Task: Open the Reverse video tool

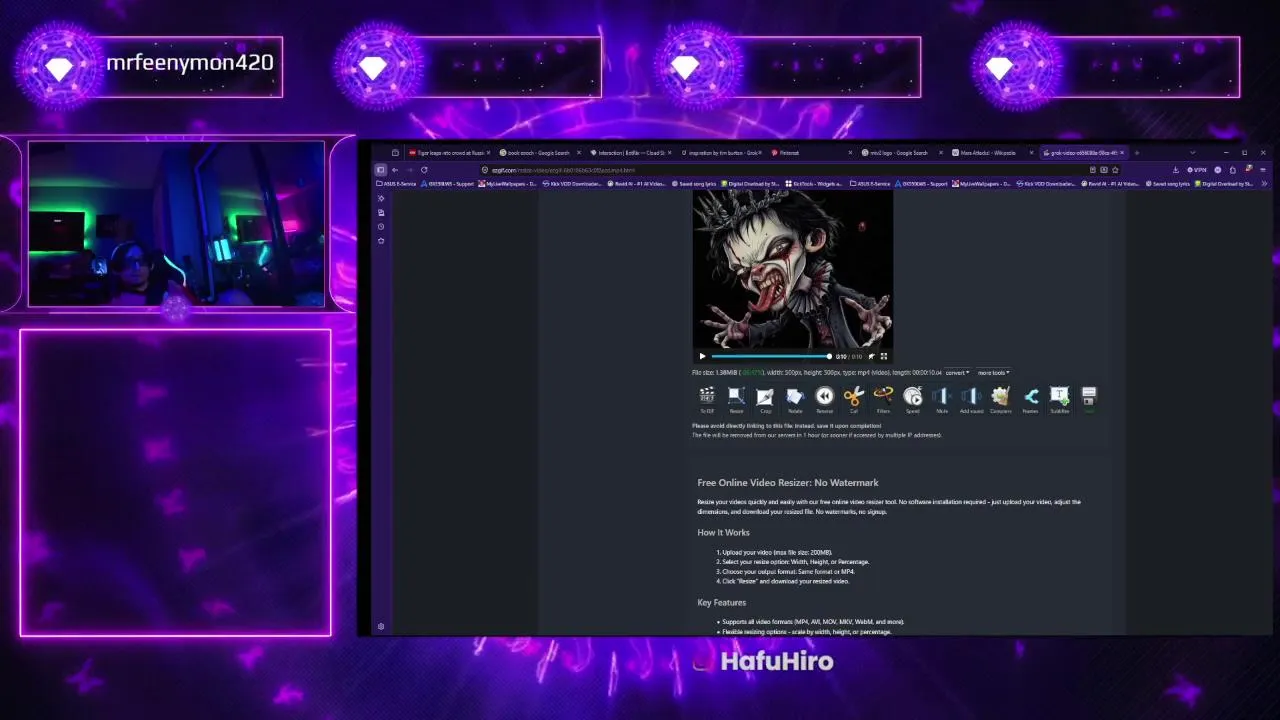Action: [x=824, y=400]
